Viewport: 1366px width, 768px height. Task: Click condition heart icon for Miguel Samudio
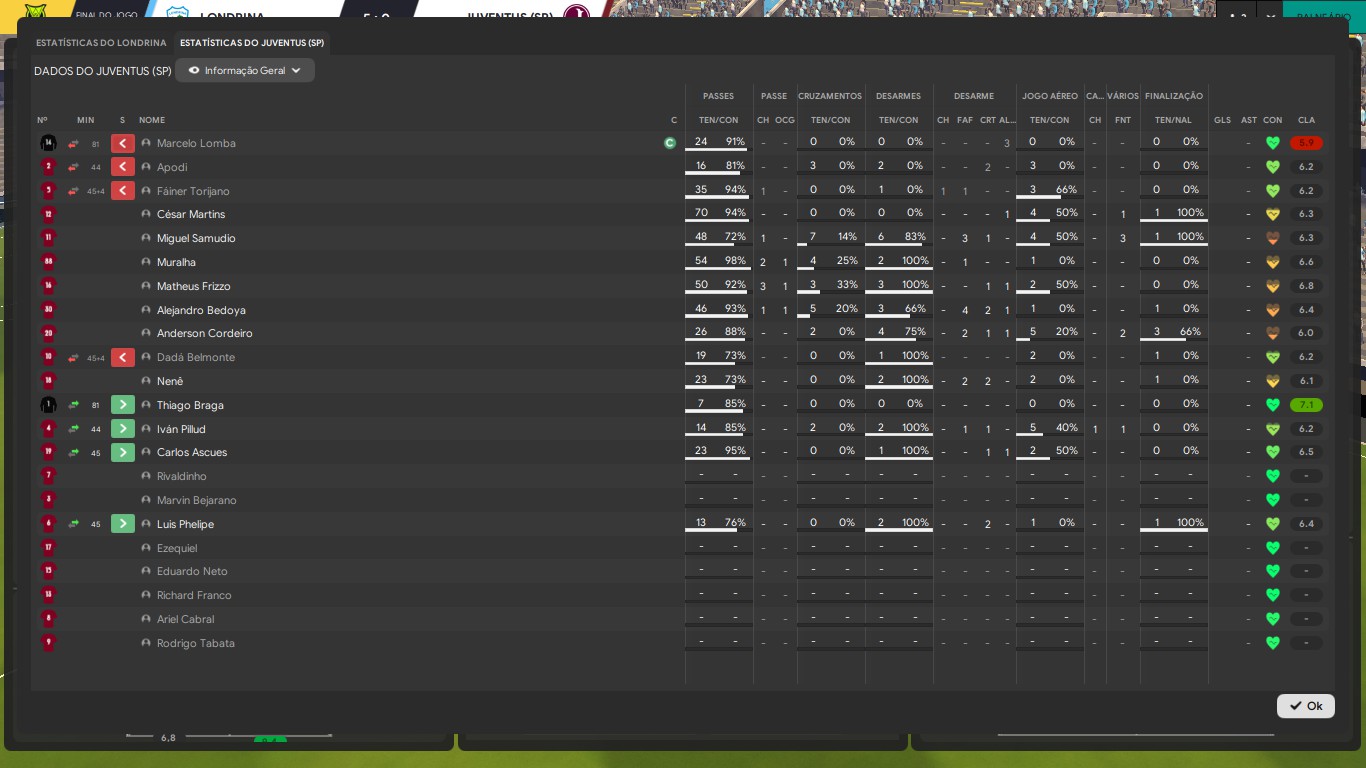[1273, 238]
